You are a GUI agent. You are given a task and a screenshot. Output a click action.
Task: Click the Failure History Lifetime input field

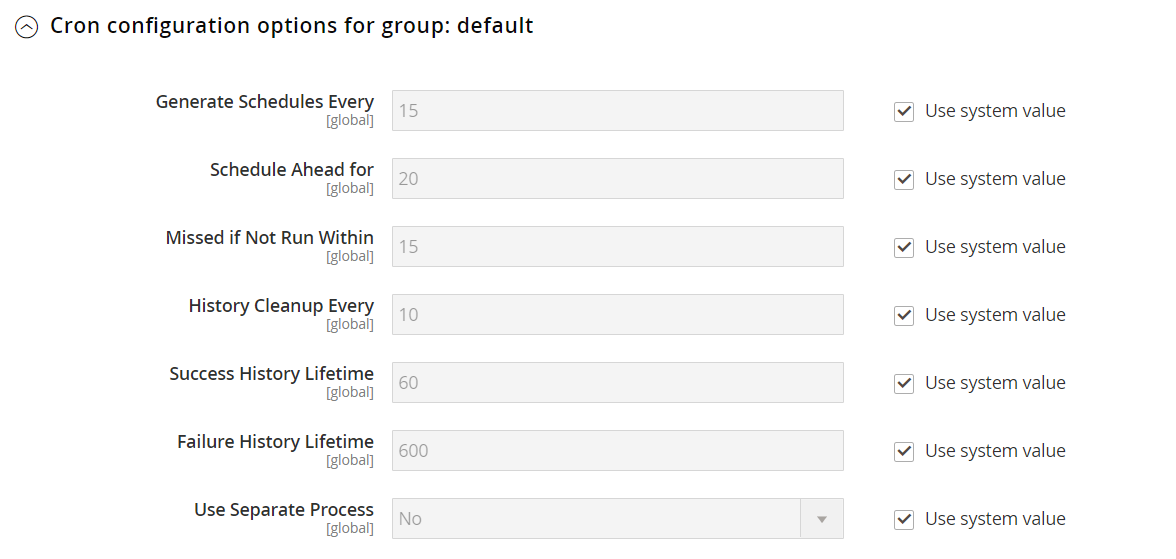pyautogui.click(x=617, y=451)
